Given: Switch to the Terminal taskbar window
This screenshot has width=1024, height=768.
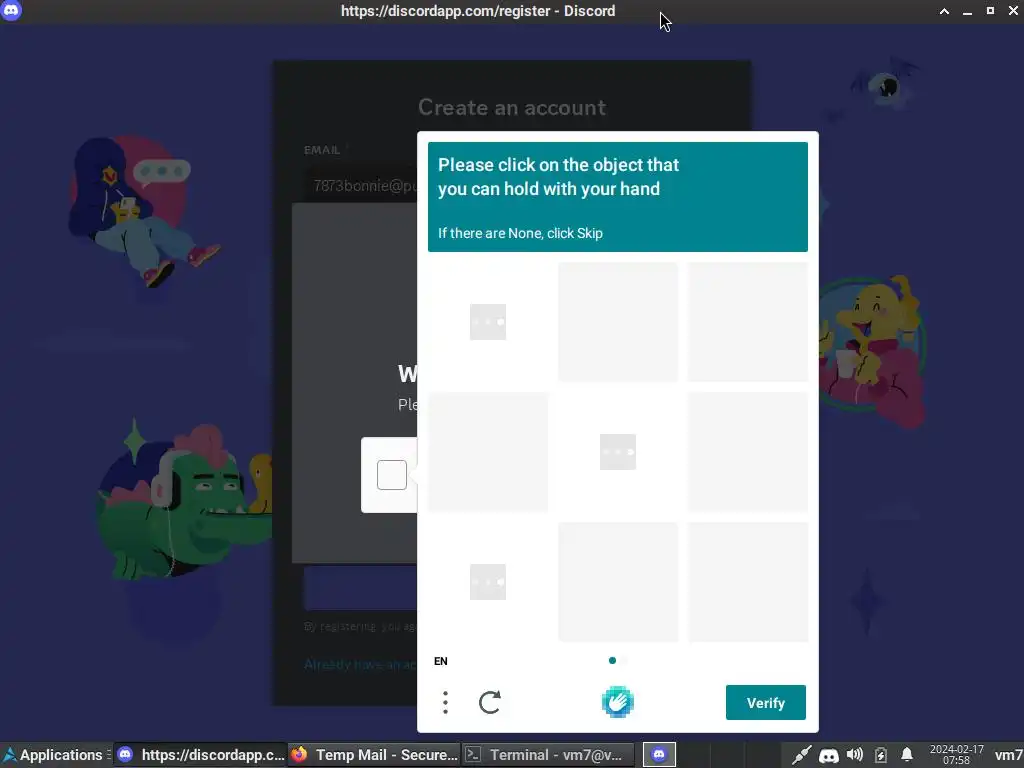Looking at the screenshot, I should click(x=548, y=755).
